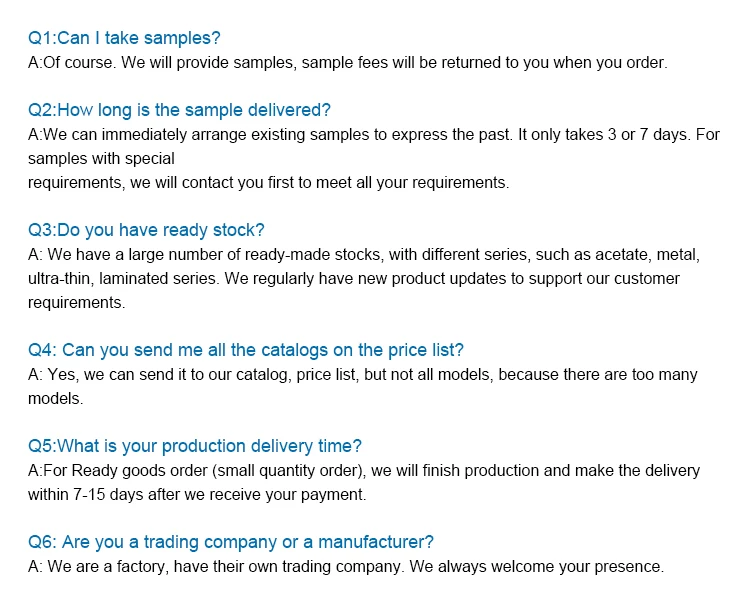This screenshot has width=750, height=609.
Task: Click the line mentioning acetate, metal series
Action: (x=364, y=255)
